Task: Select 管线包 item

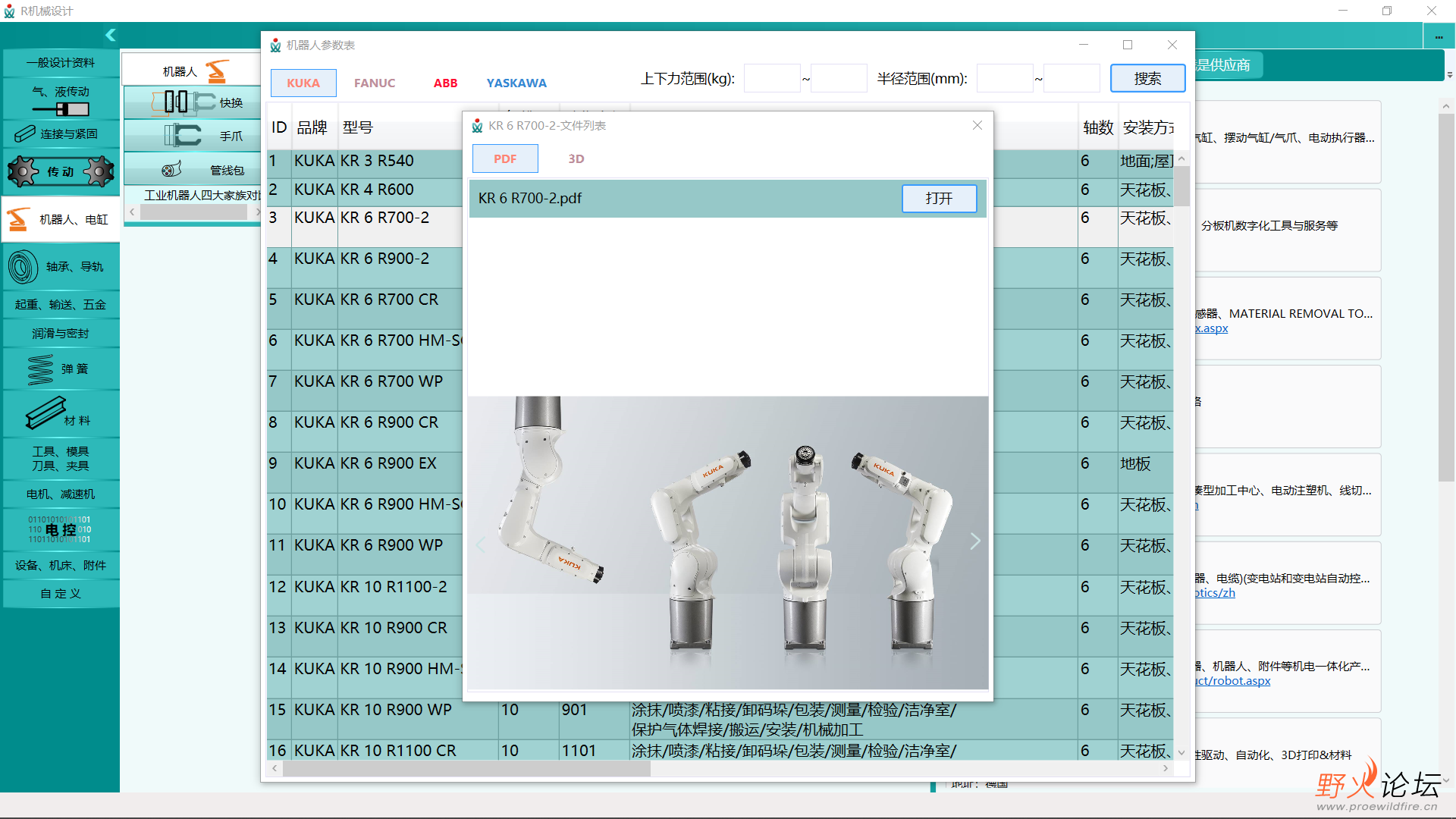Action: point(192,169)
